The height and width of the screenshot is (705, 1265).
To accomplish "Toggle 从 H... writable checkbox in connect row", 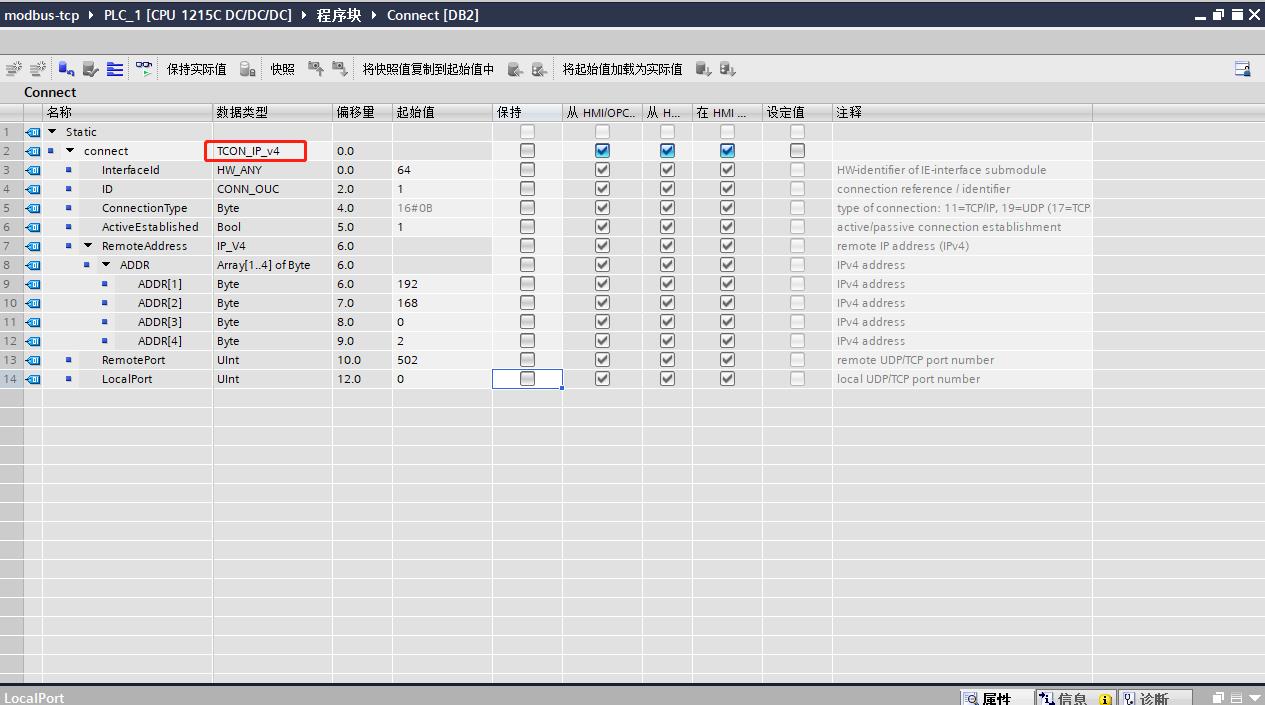I will click(667, 151).
